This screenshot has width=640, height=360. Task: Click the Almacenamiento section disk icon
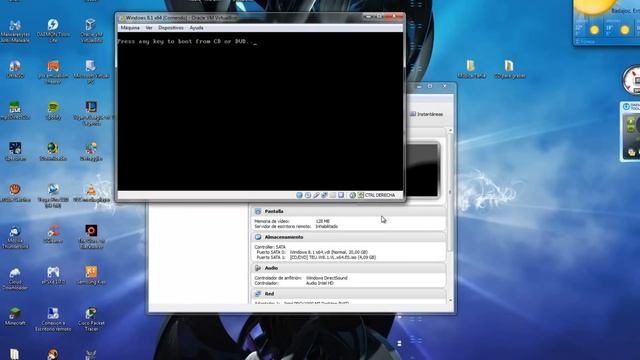coord(258,237)
